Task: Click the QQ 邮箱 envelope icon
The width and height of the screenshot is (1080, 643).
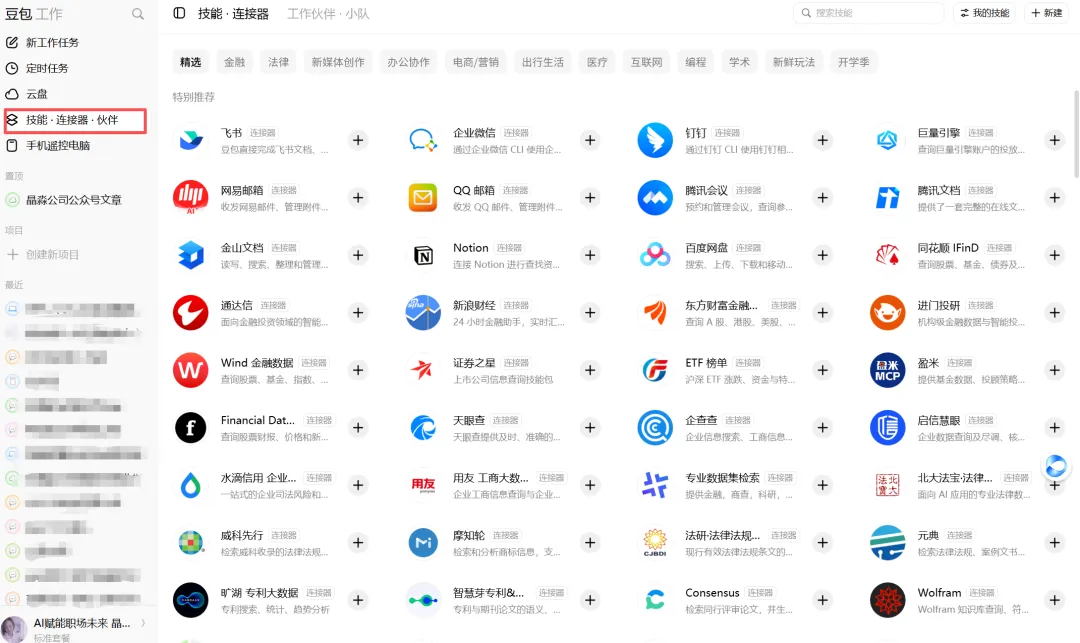Action: 423,198
